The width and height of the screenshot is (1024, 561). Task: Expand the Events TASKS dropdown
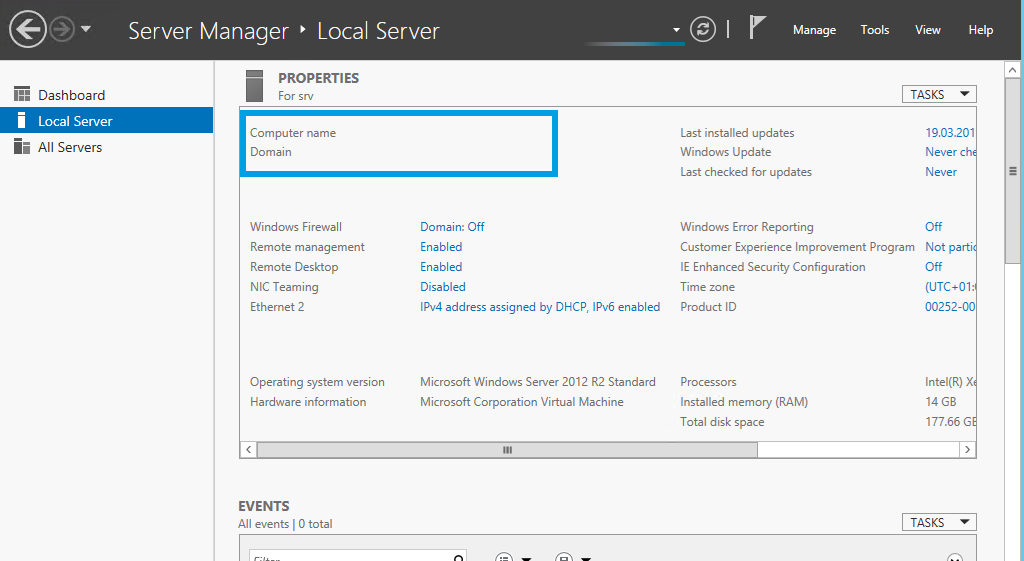coord(939,522)
